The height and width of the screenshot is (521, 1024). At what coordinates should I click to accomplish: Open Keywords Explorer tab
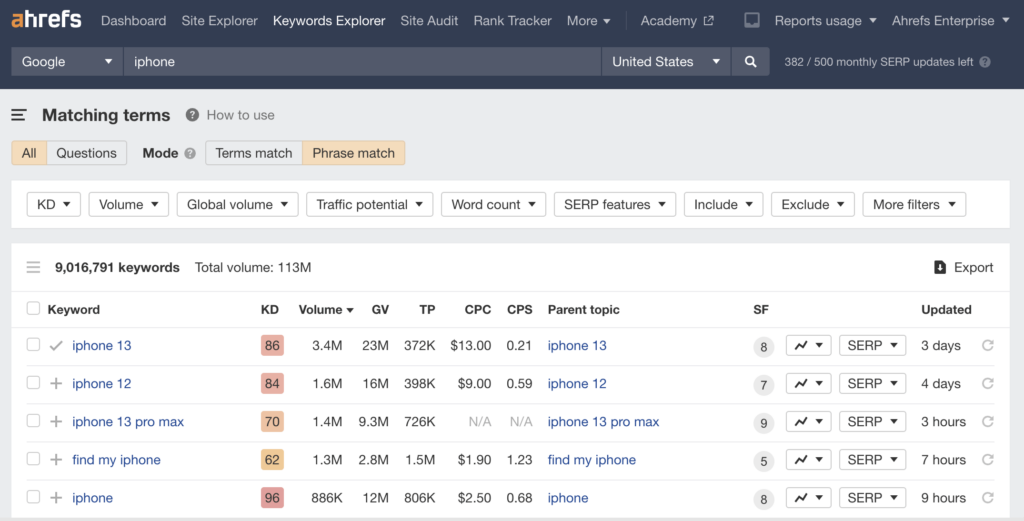click(329, 20)
